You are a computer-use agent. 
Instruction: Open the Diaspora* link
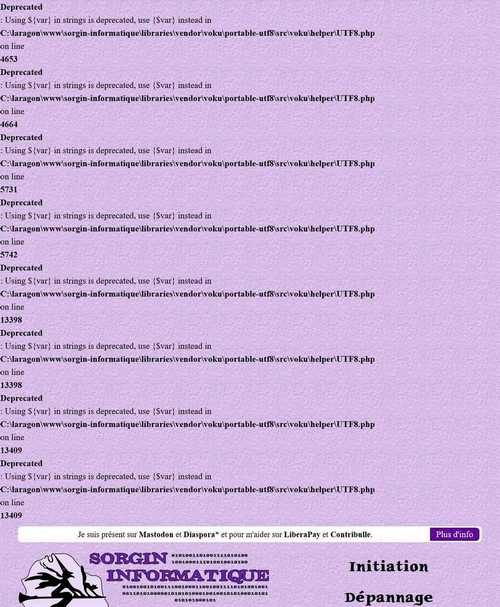pos(201,535)
